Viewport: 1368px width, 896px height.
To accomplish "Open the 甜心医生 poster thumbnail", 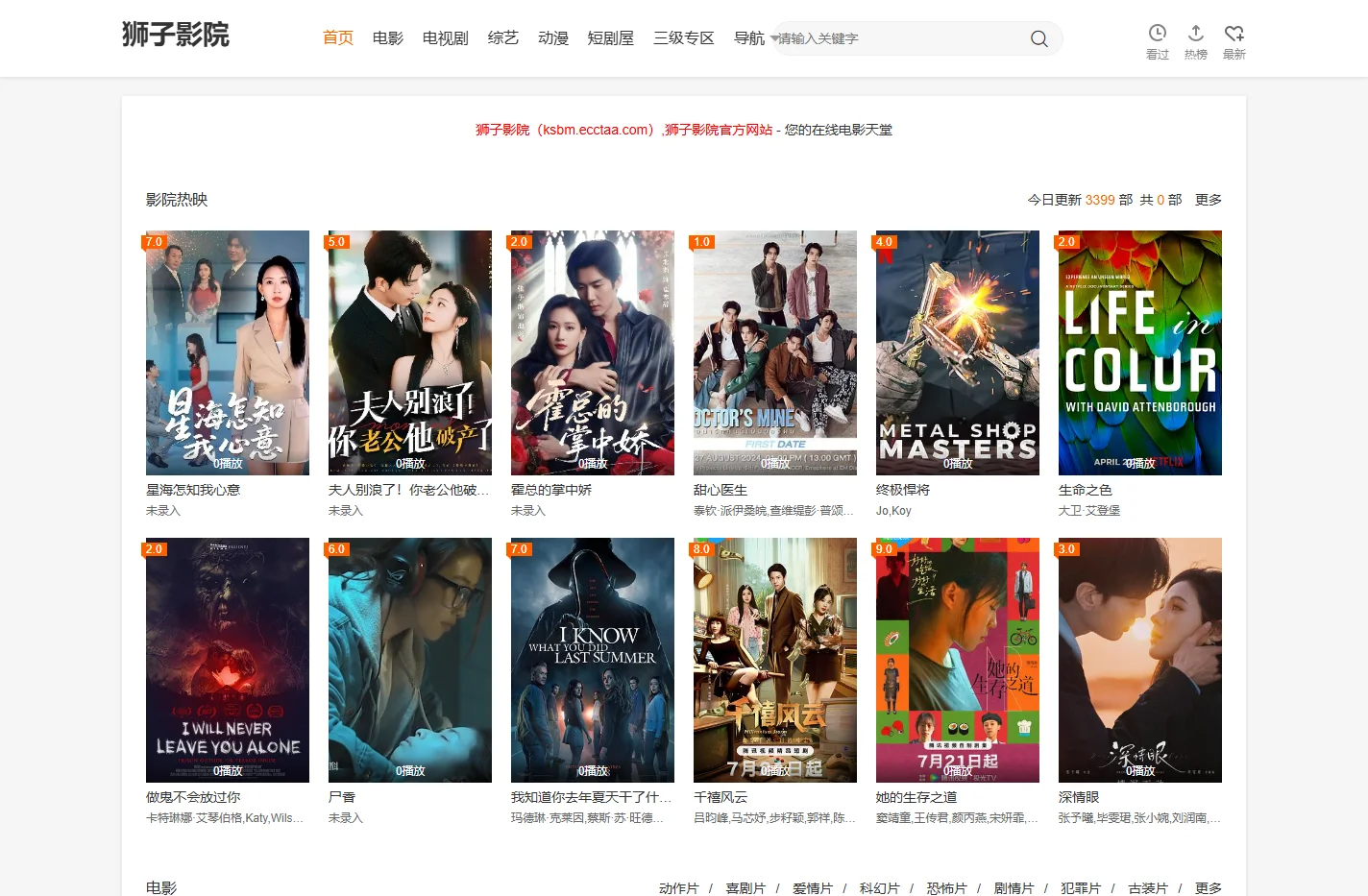I will (775, 352).
